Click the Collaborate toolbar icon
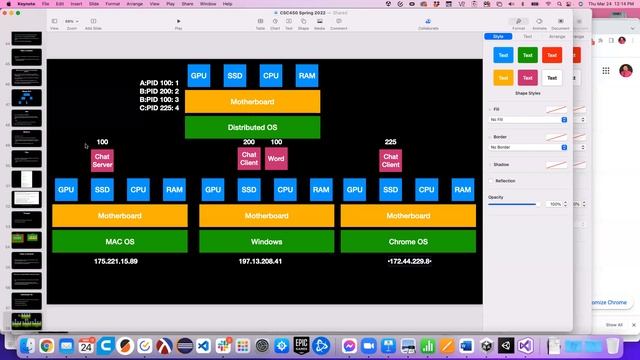This screenshot has width=640, height=360. click(x=428, y=21)
